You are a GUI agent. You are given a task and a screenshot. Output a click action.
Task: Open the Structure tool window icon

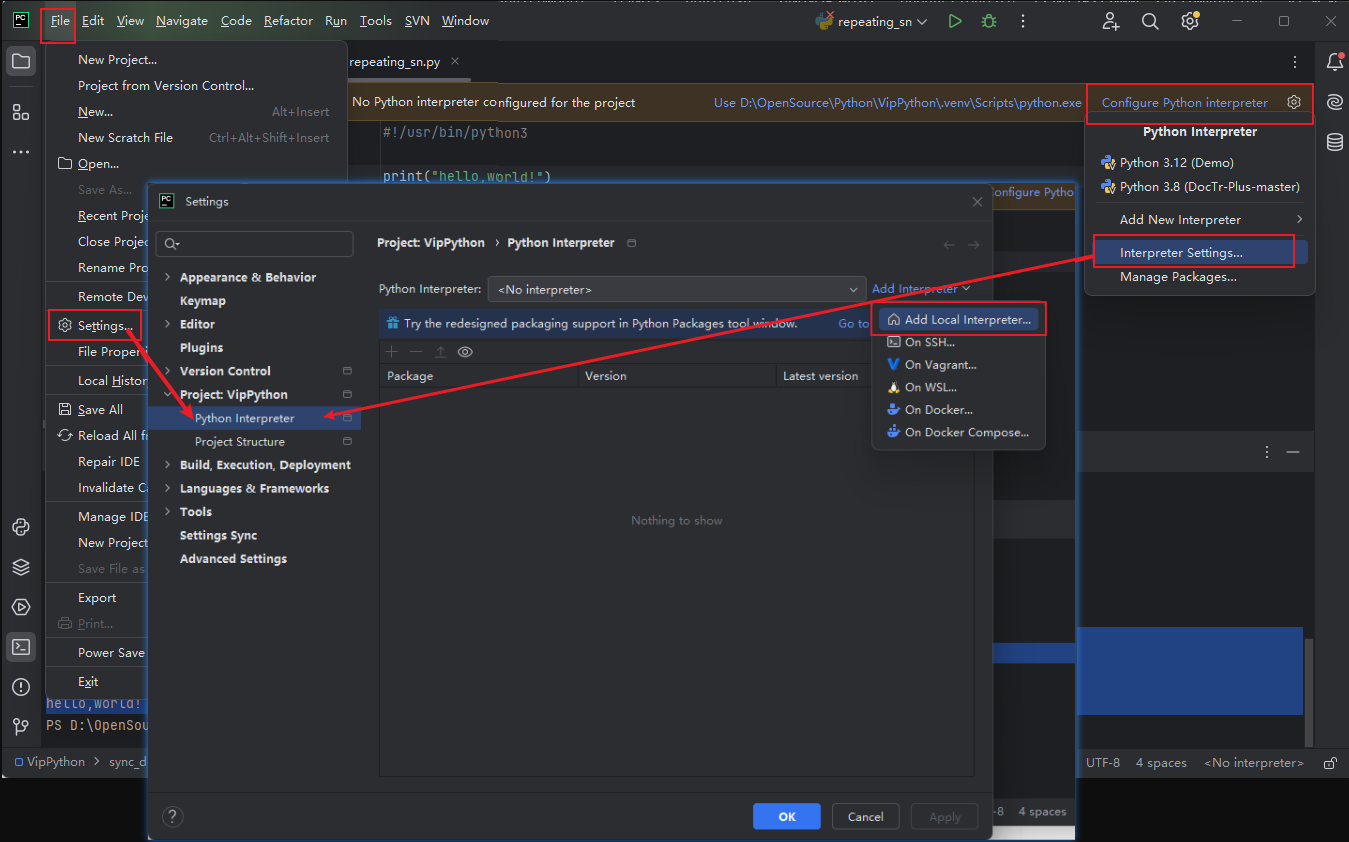tap(20, 112)
